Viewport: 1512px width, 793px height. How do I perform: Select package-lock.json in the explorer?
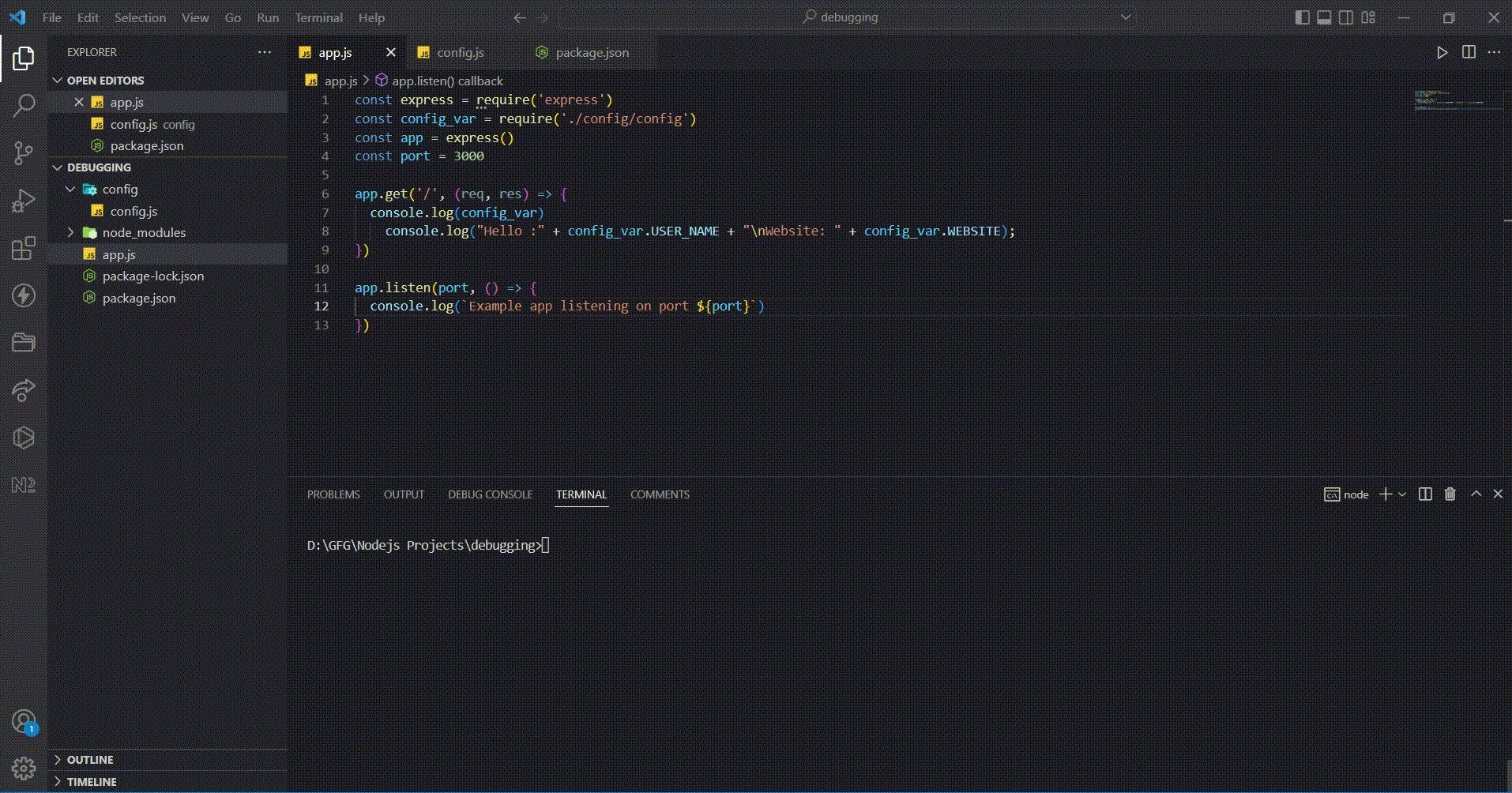(153, 276)
